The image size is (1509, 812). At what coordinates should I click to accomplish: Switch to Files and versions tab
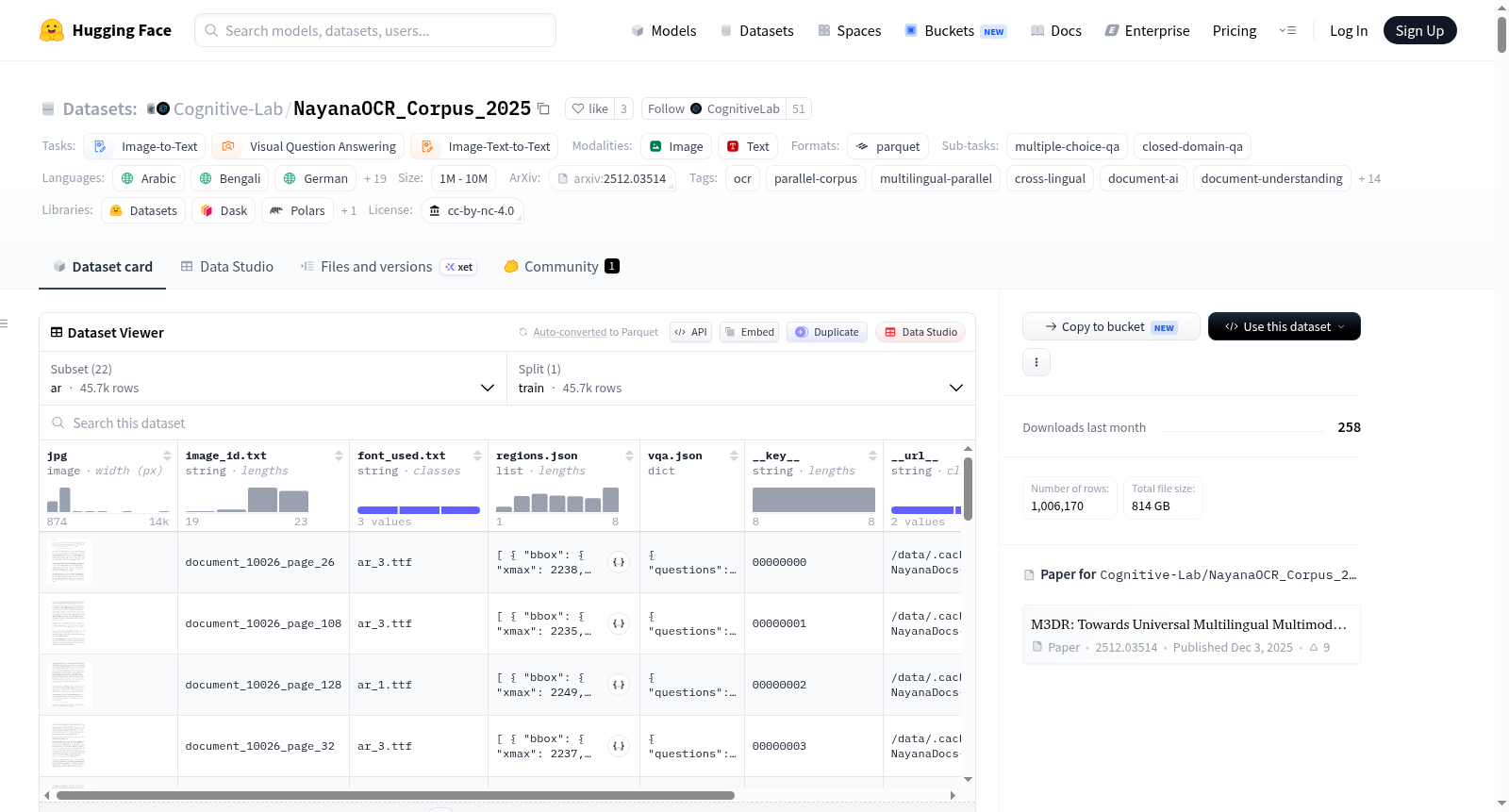388,267
